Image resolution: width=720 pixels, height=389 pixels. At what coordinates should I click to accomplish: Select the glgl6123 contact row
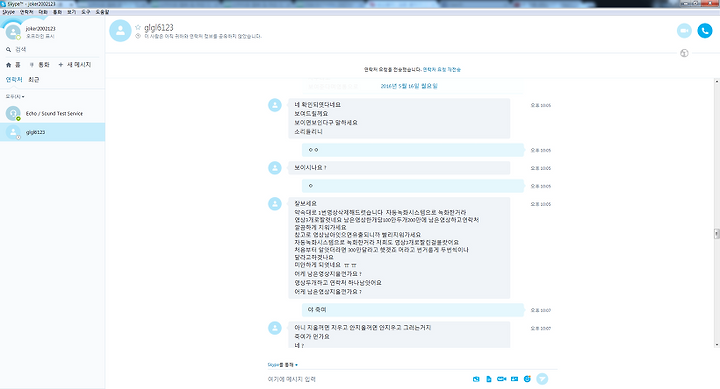tap(52, 132)
